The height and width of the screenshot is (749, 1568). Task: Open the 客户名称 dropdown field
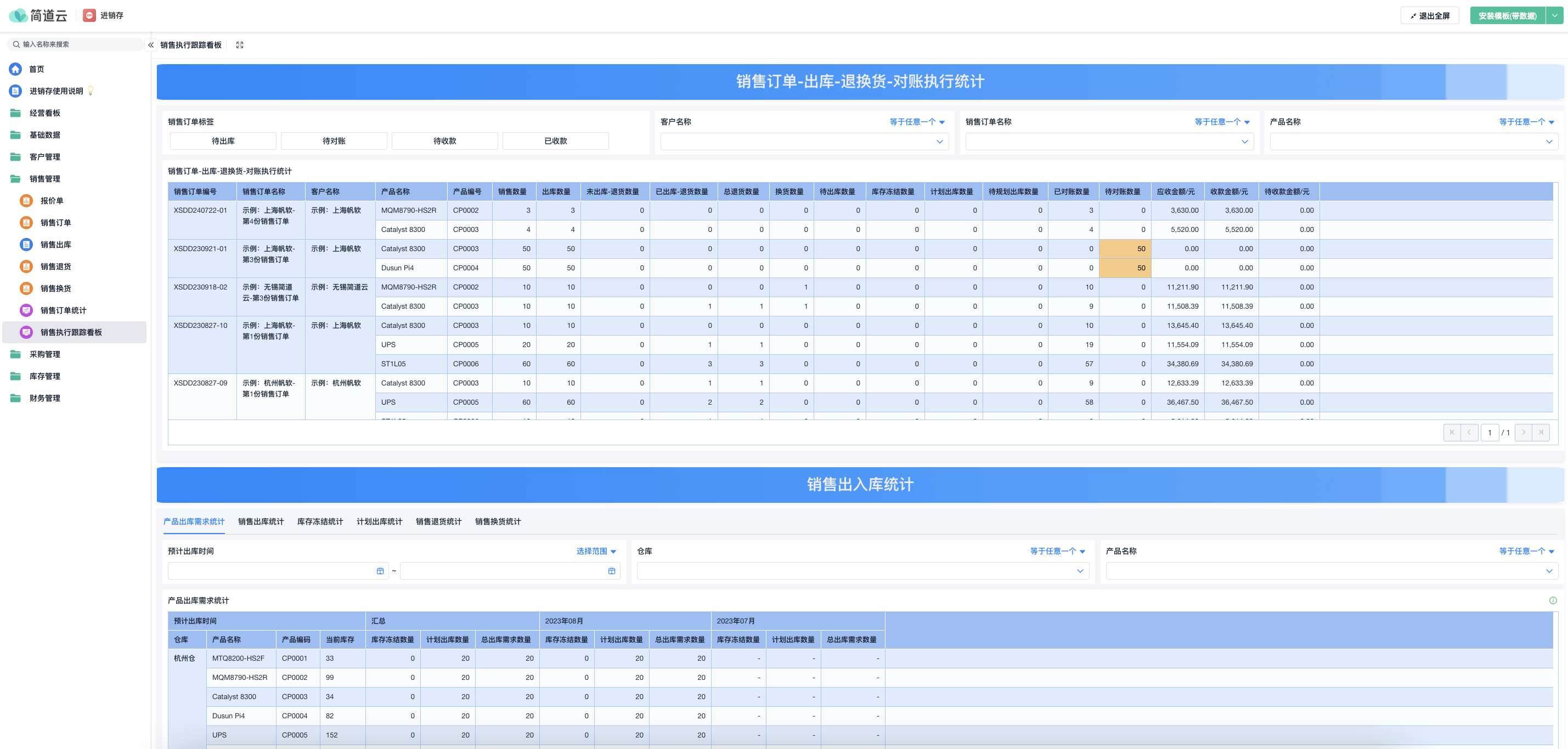(x=804, y=142)
